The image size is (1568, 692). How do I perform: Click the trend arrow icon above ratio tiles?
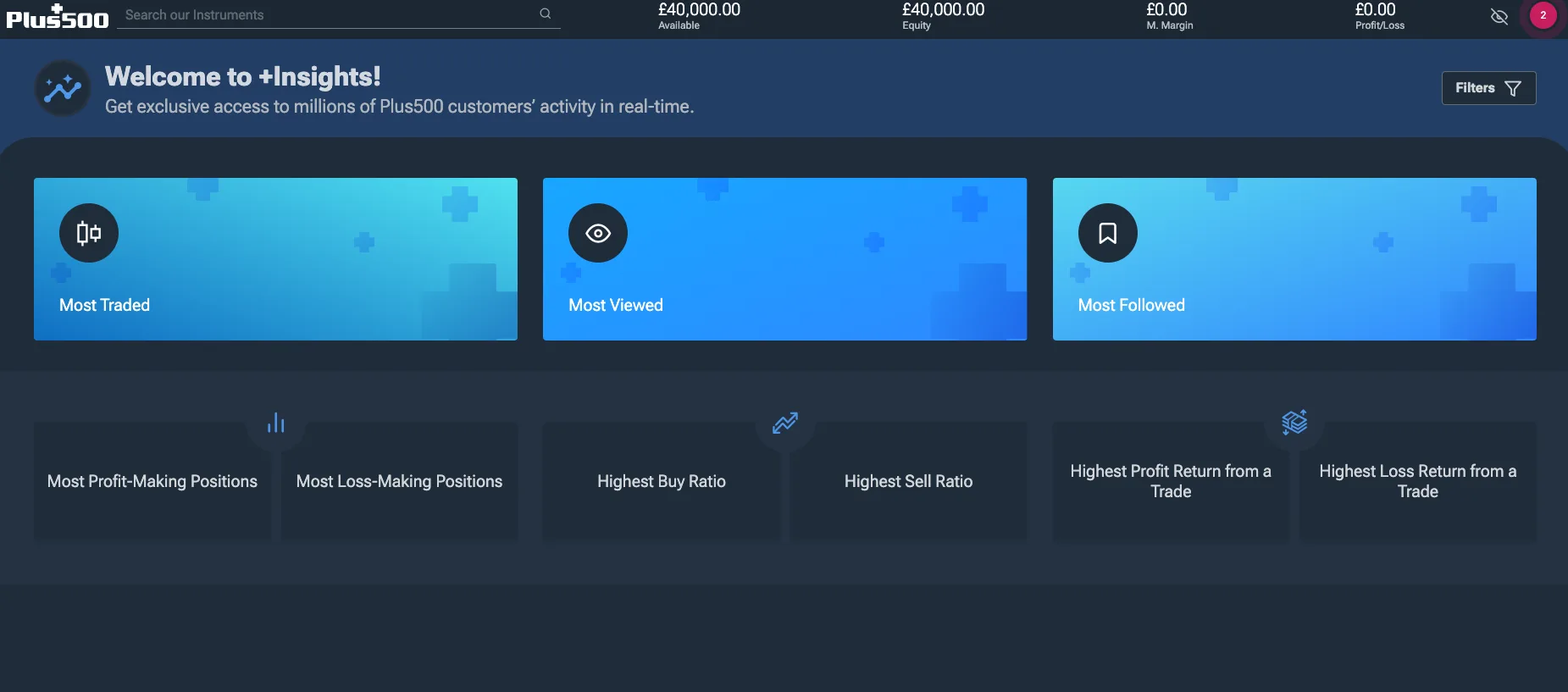pyautogui.click(x=785, y=423)
